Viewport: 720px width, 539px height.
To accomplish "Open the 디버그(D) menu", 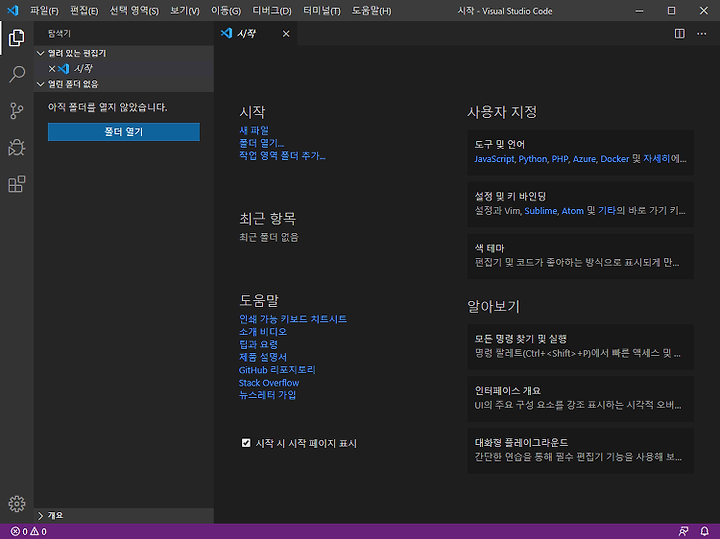I will tap(272, 11).
